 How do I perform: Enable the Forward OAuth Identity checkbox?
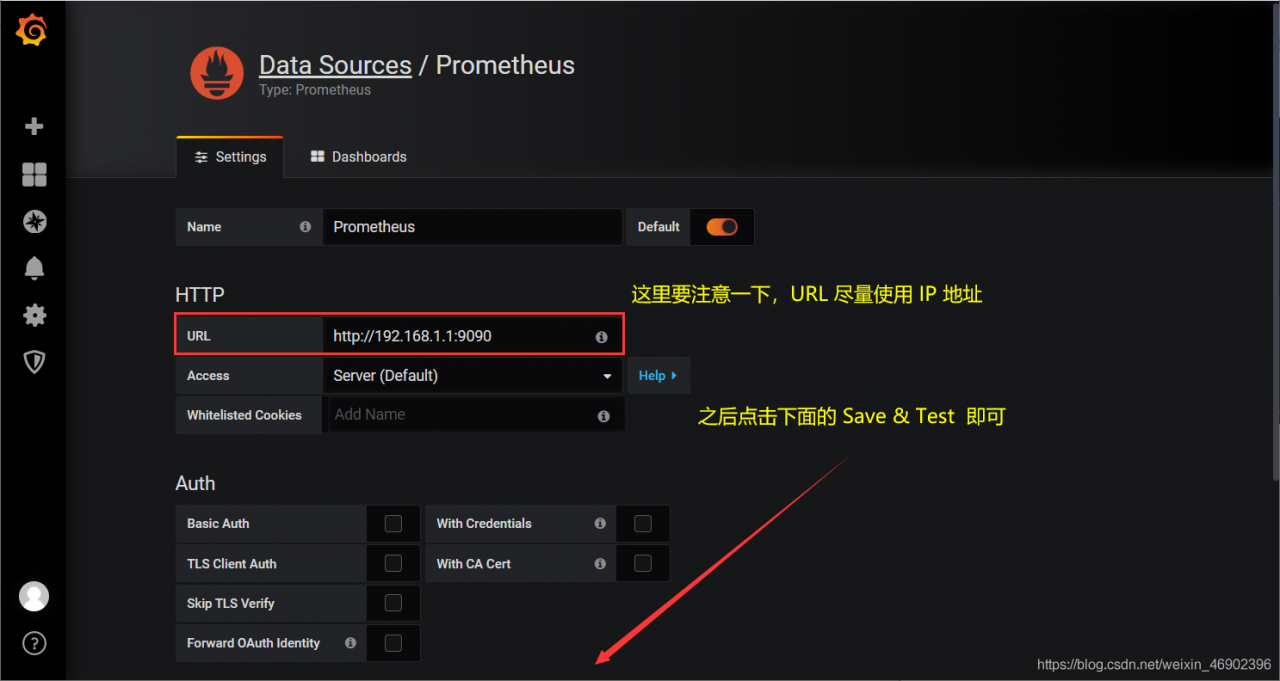click(393, 643)
